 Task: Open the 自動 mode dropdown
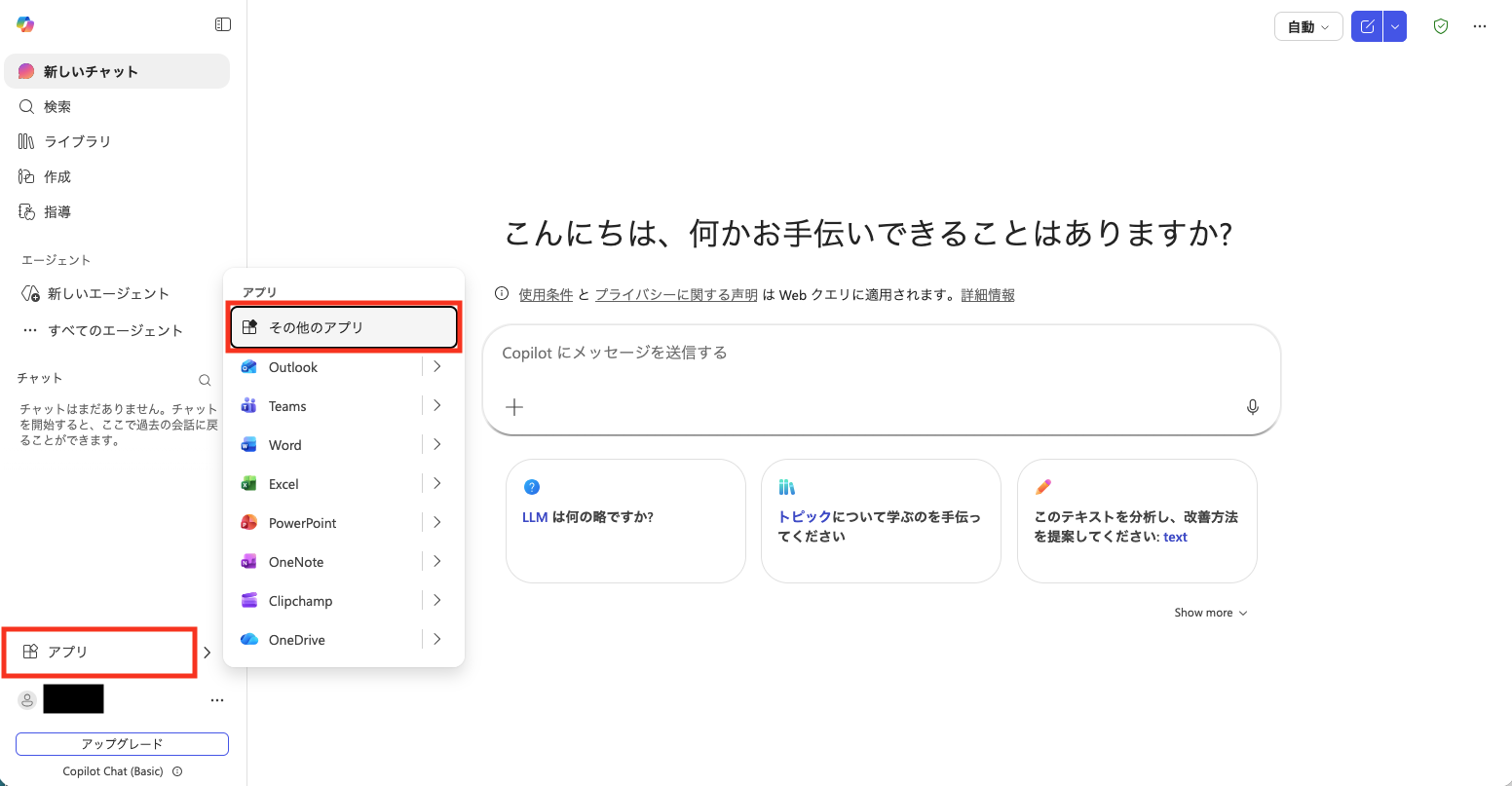pos(1307,26)
